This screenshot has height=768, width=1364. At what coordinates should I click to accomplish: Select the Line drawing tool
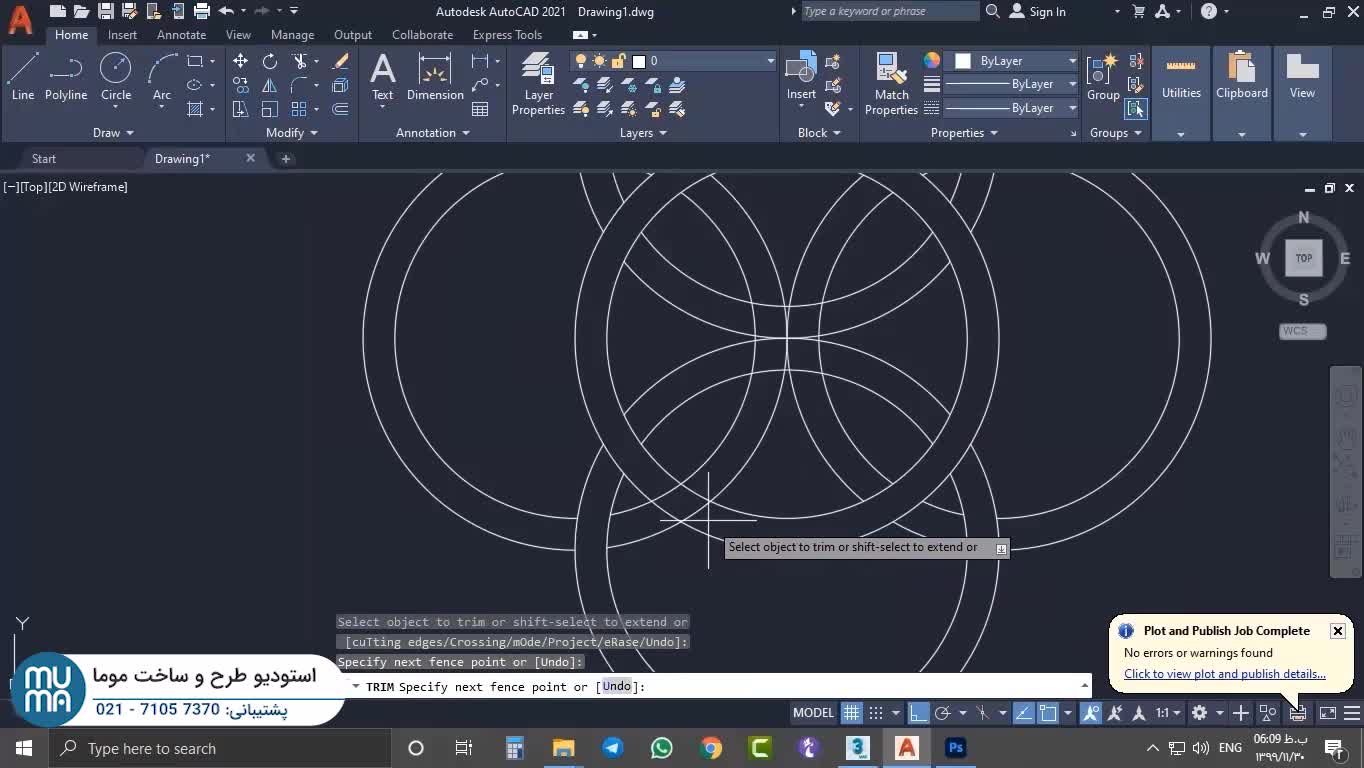pos(23,77)
